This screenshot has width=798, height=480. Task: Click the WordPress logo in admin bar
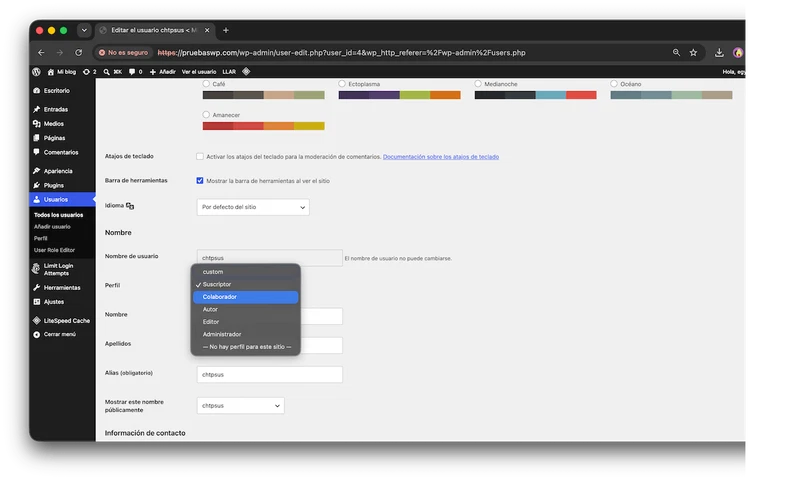(36, 72)
